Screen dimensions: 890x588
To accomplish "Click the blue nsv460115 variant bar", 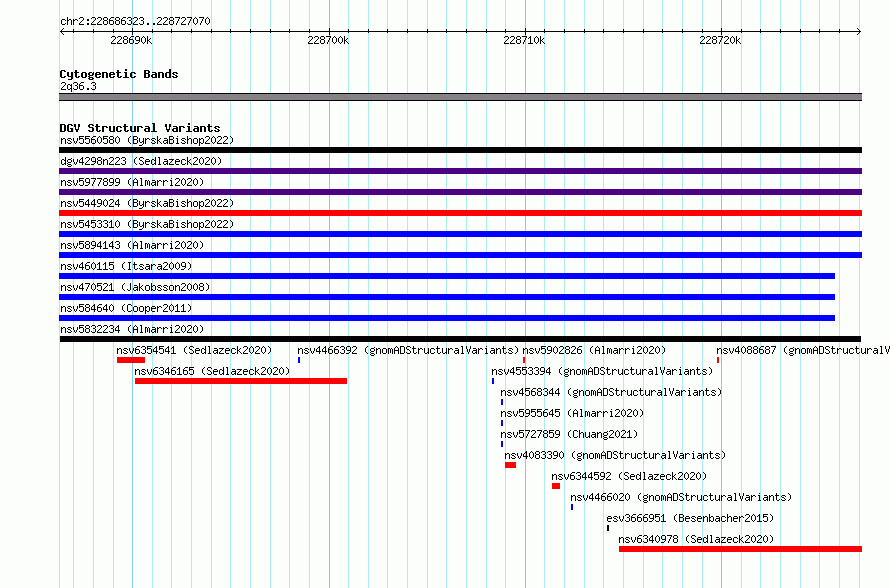I will [x=447, y=276].
